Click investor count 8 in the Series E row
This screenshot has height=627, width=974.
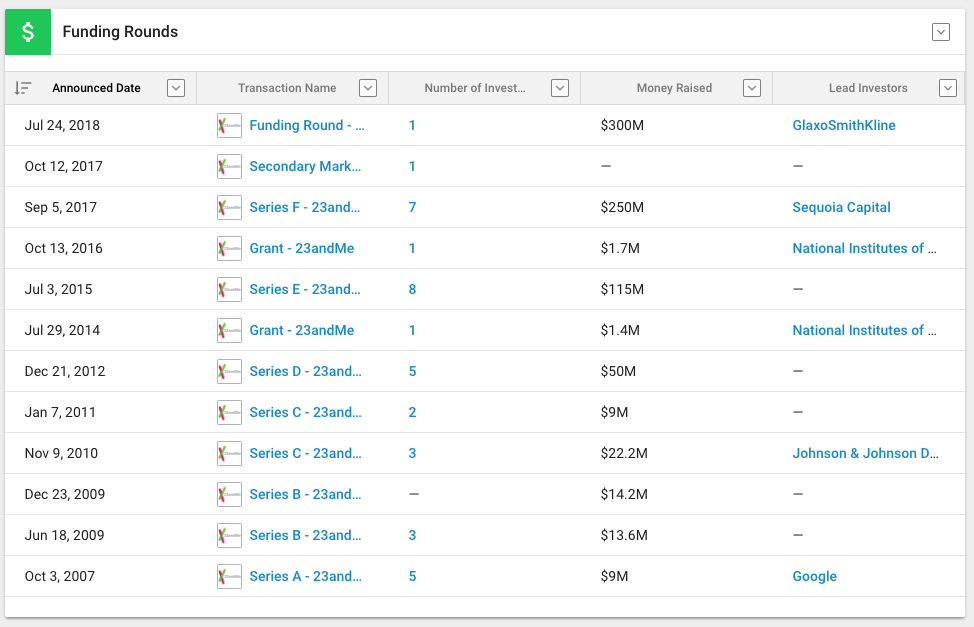coord(412,290)
